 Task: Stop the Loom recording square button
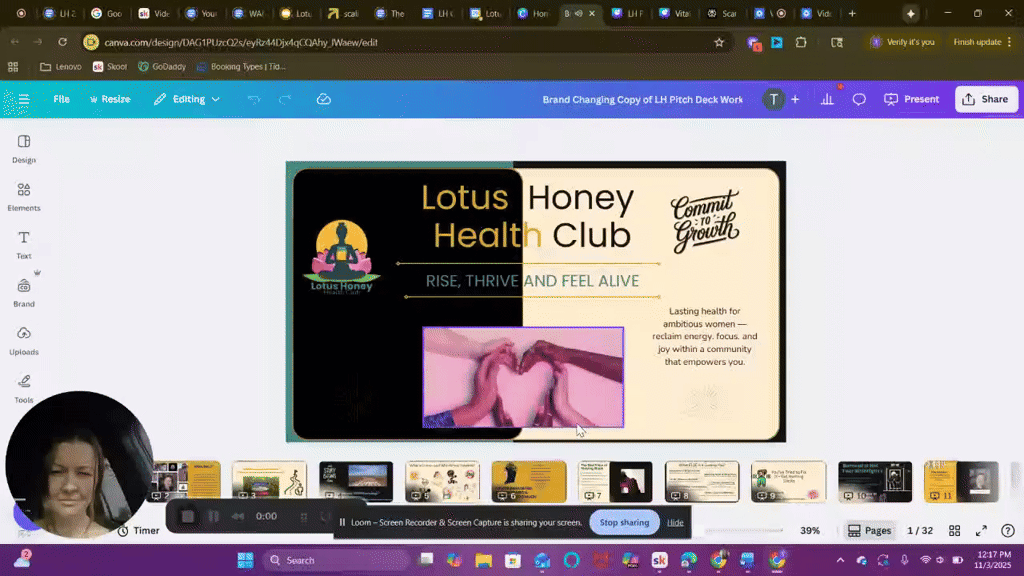187,517
